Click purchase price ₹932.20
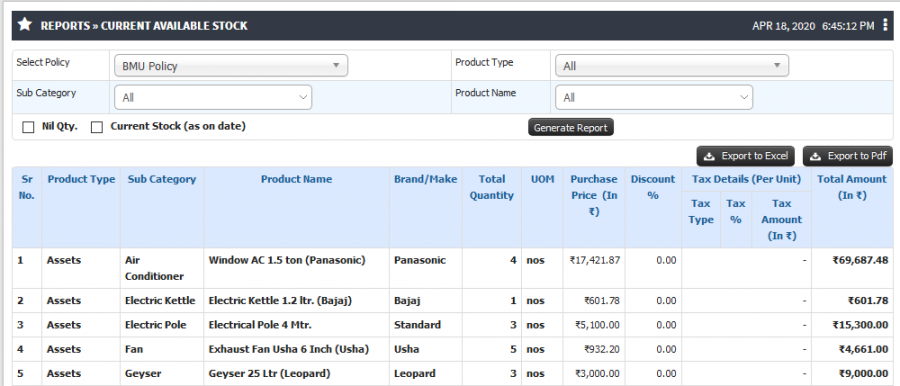Screen dimensions: 900x386 click(x=602, y=349)
